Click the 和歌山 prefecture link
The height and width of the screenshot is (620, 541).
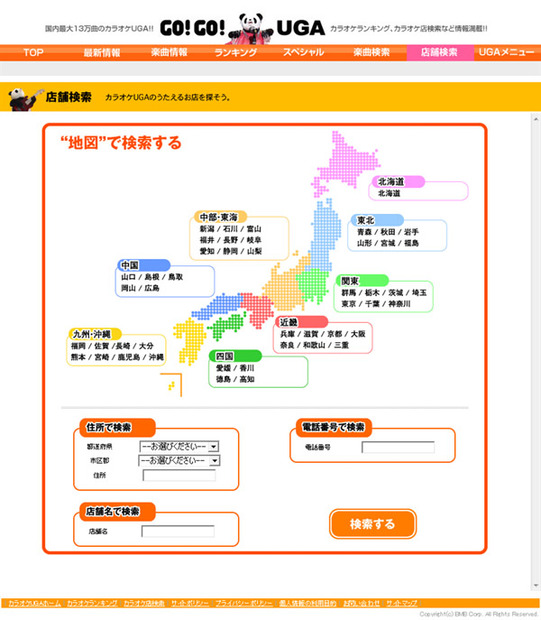pyautogui.click(x=314, y=345)
